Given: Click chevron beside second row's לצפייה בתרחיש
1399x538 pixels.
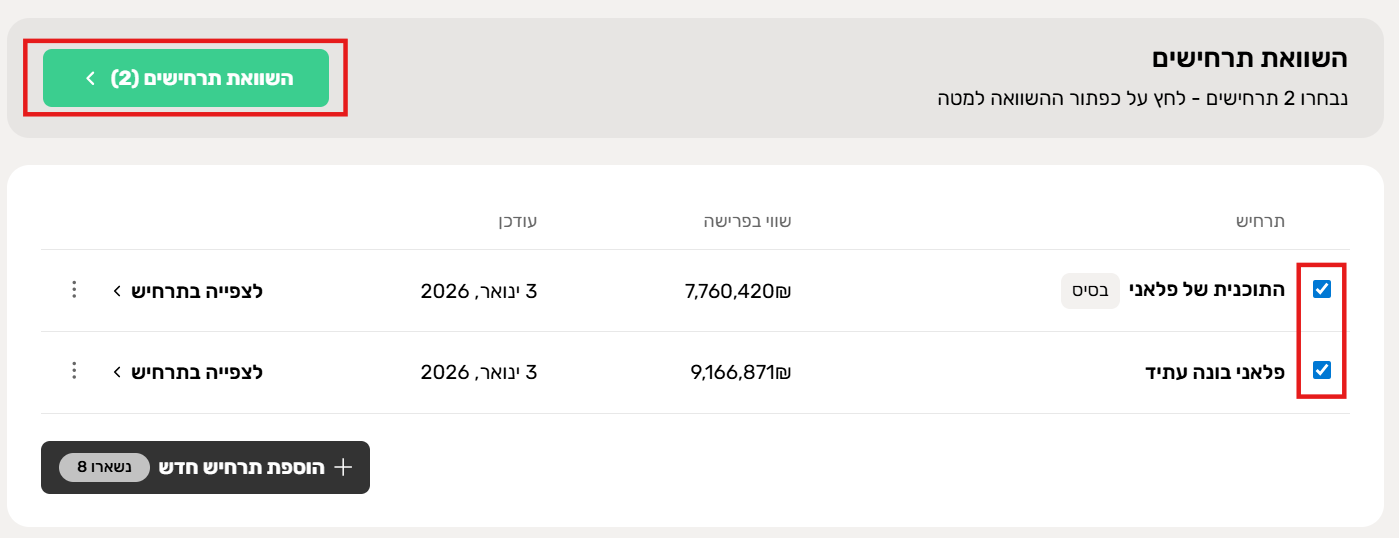Looking at the screenshot, I should (117, 372).
